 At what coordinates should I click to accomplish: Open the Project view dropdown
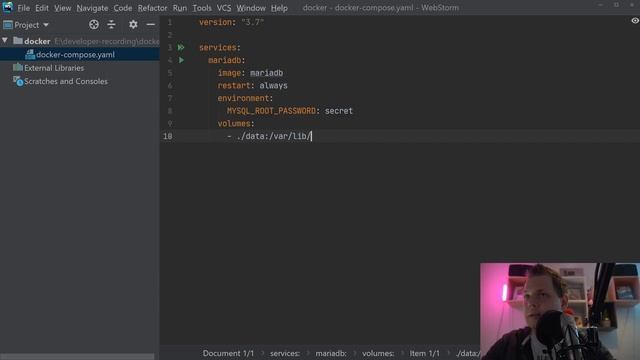(26, 25)
